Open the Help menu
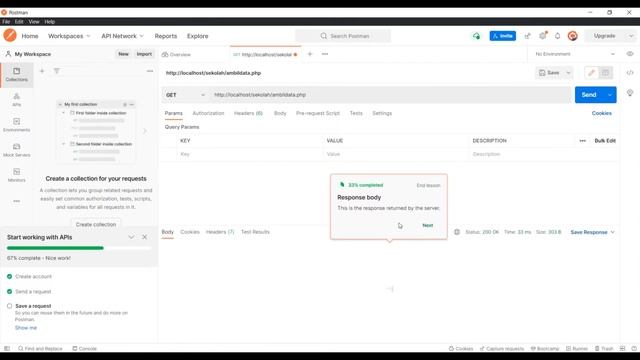640x360 pixels. click(x=50, y=22)
